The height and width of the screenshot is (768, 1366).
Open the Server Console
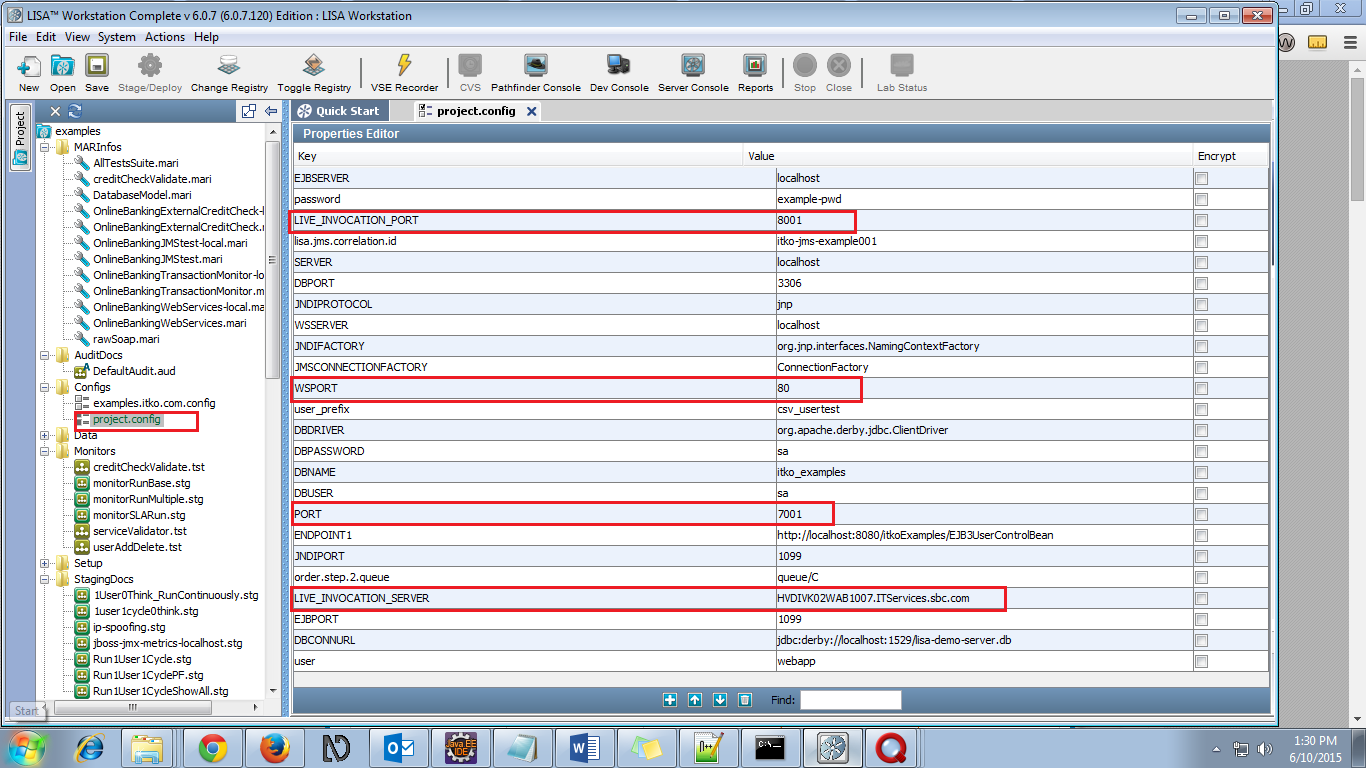[693, 66]
